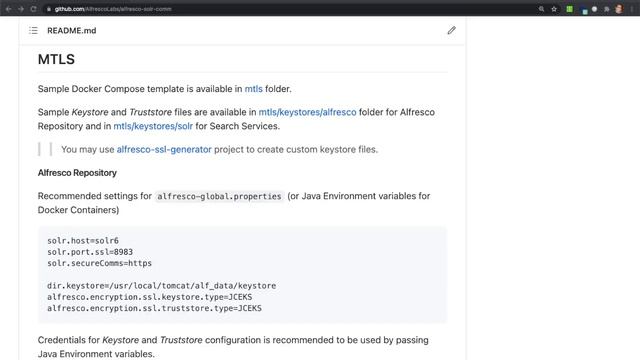Click the lock icon in the address bar

(x=49, y=9)
